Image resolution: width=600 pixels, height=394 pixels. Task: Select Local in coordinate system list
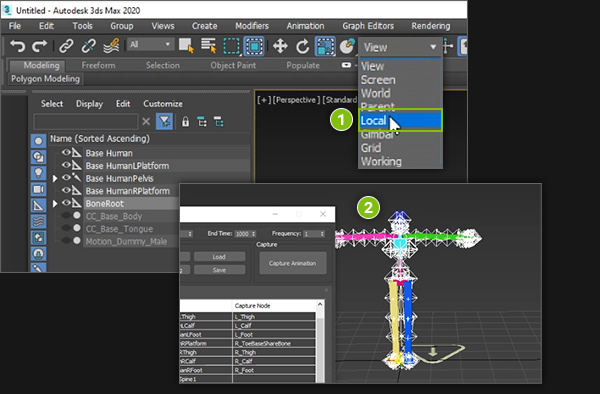(x=400, y=120)
